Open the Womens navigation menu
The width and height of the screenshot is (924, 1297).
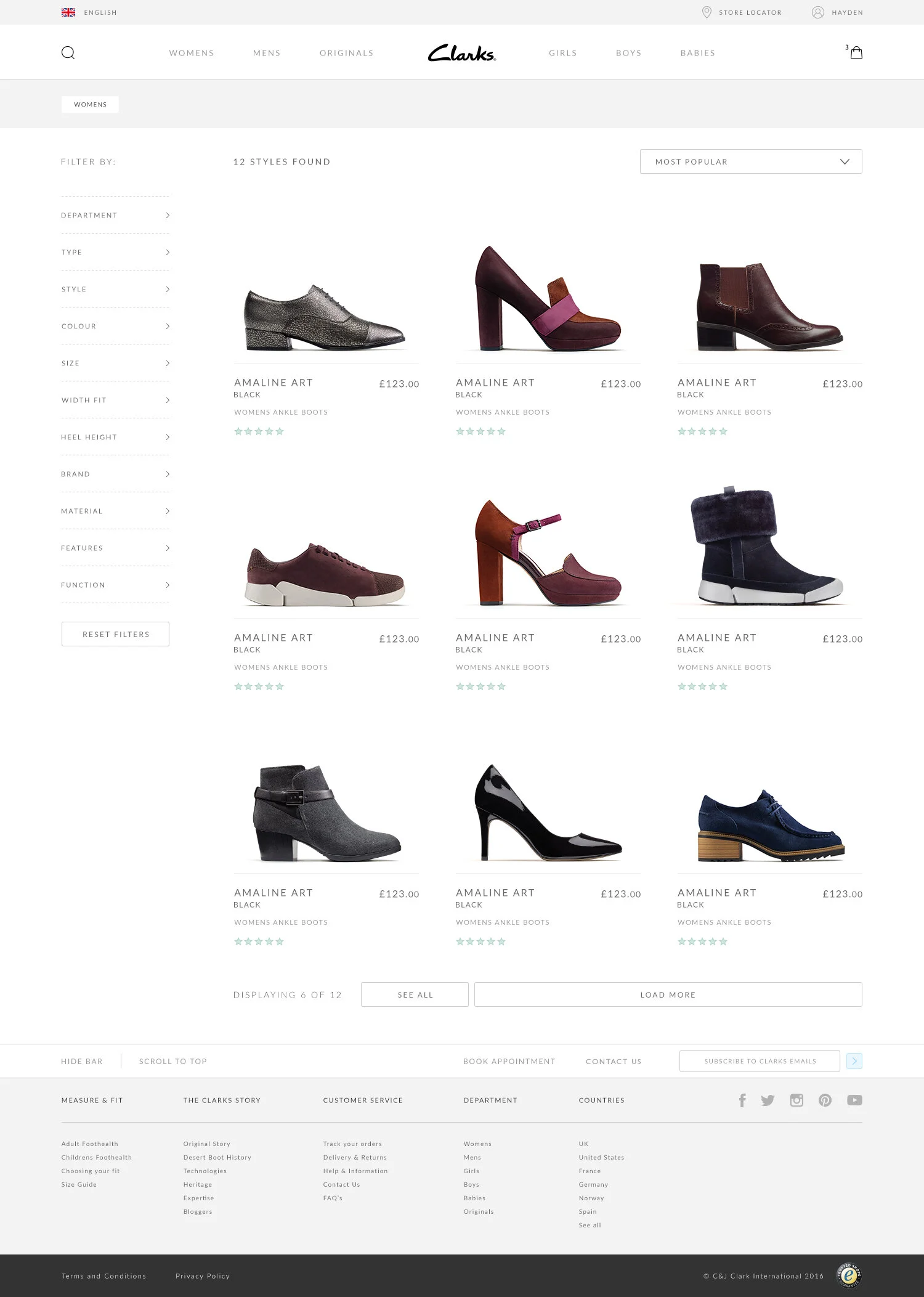pos(192,53)
